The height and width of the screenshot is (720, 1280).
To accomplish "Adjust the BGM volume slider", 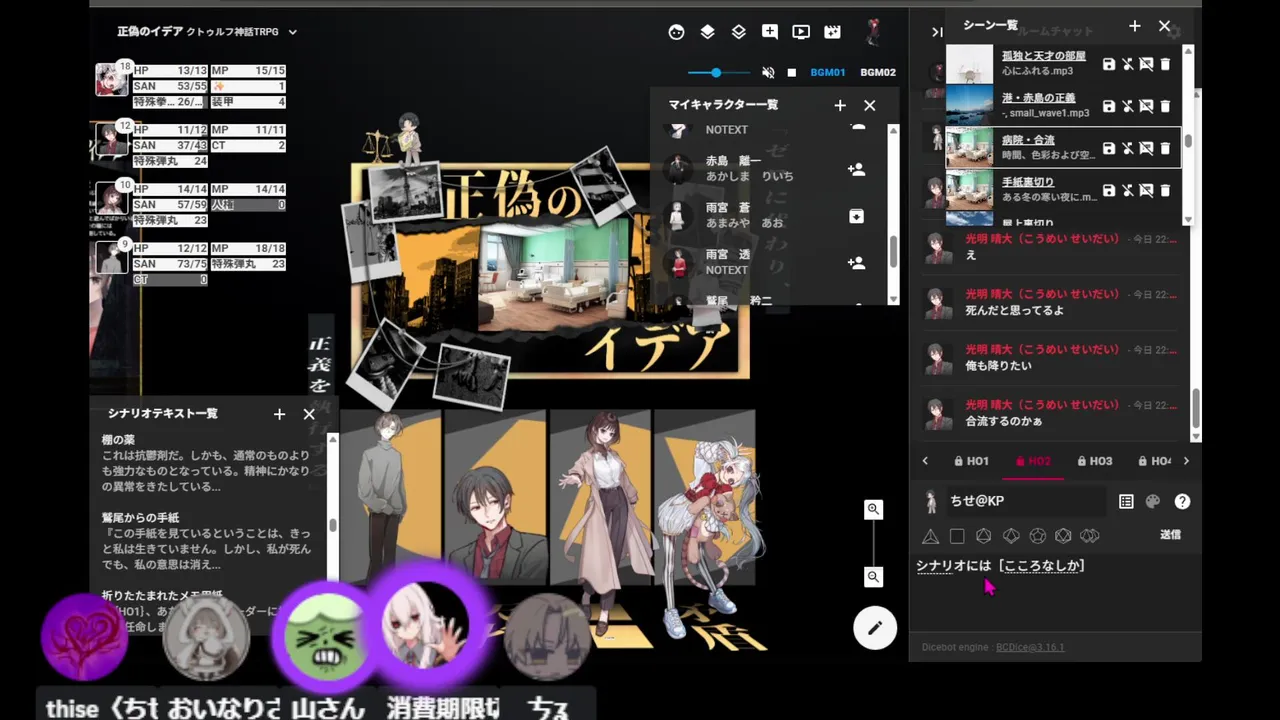I will click(718, 73).
